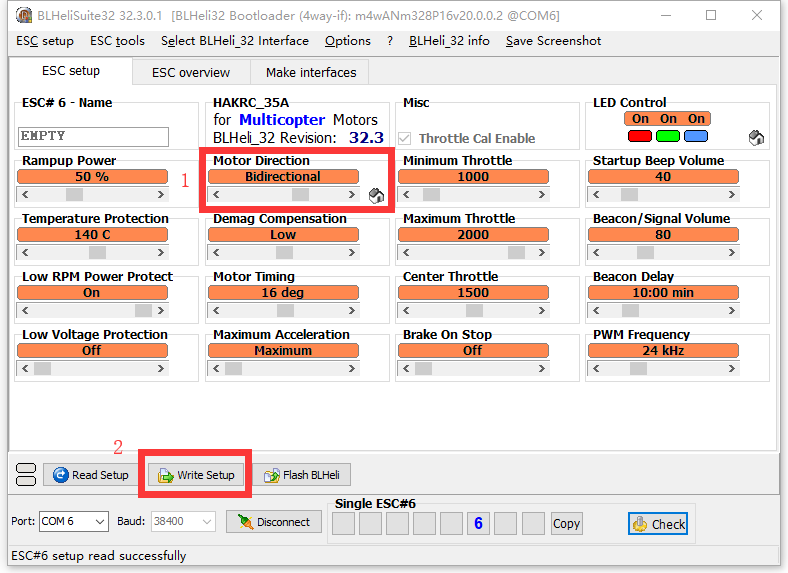Viewport: 788px width, 573px height.
Task: Toggle the first LED Control On switch
Action: [x=640, y=119]
